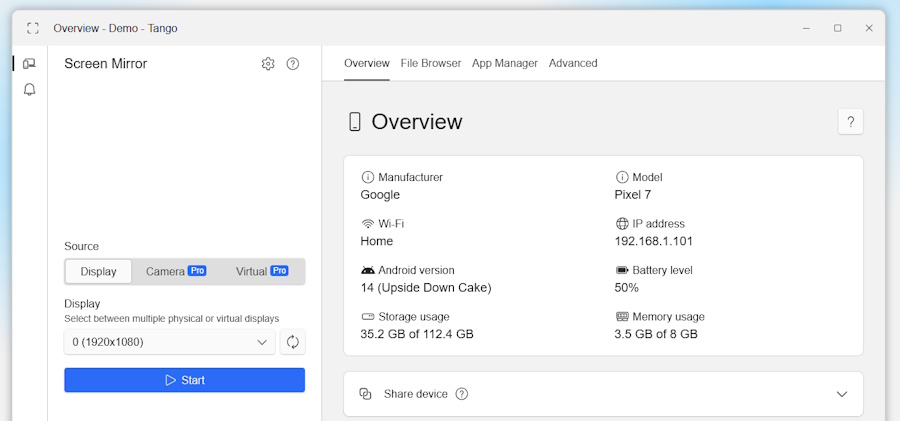Click the Overview help question button
This screenshot has height=421, width=900.
click(x=850, y=122)
